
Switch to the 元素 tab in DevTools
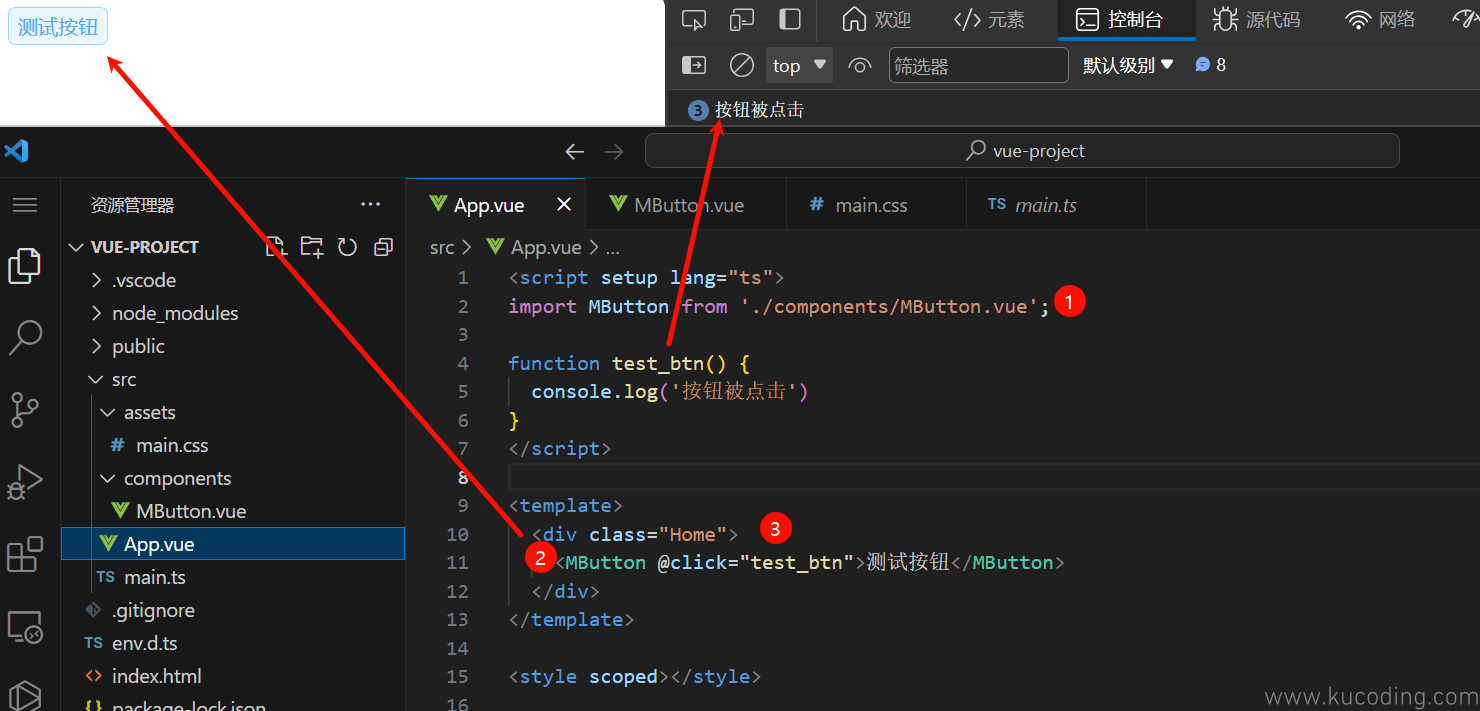tap(989, 19)
